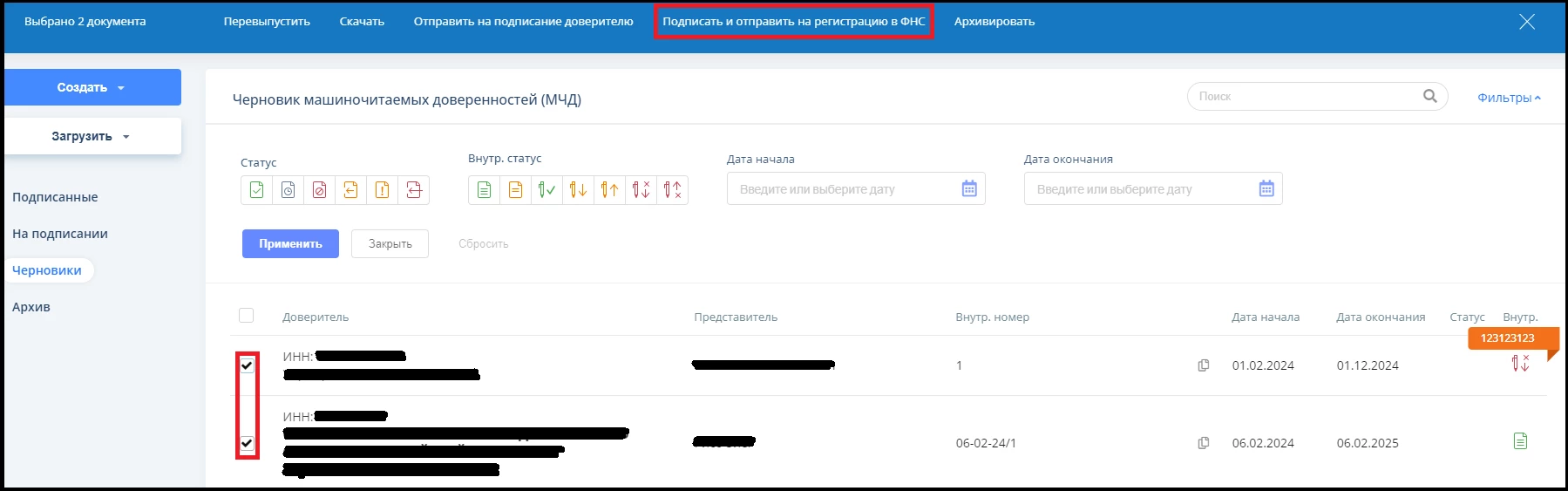Screen dimensions: 1568x491
Task: Filter by green pen checkmark internal status
Action: [x=546, y=190]
